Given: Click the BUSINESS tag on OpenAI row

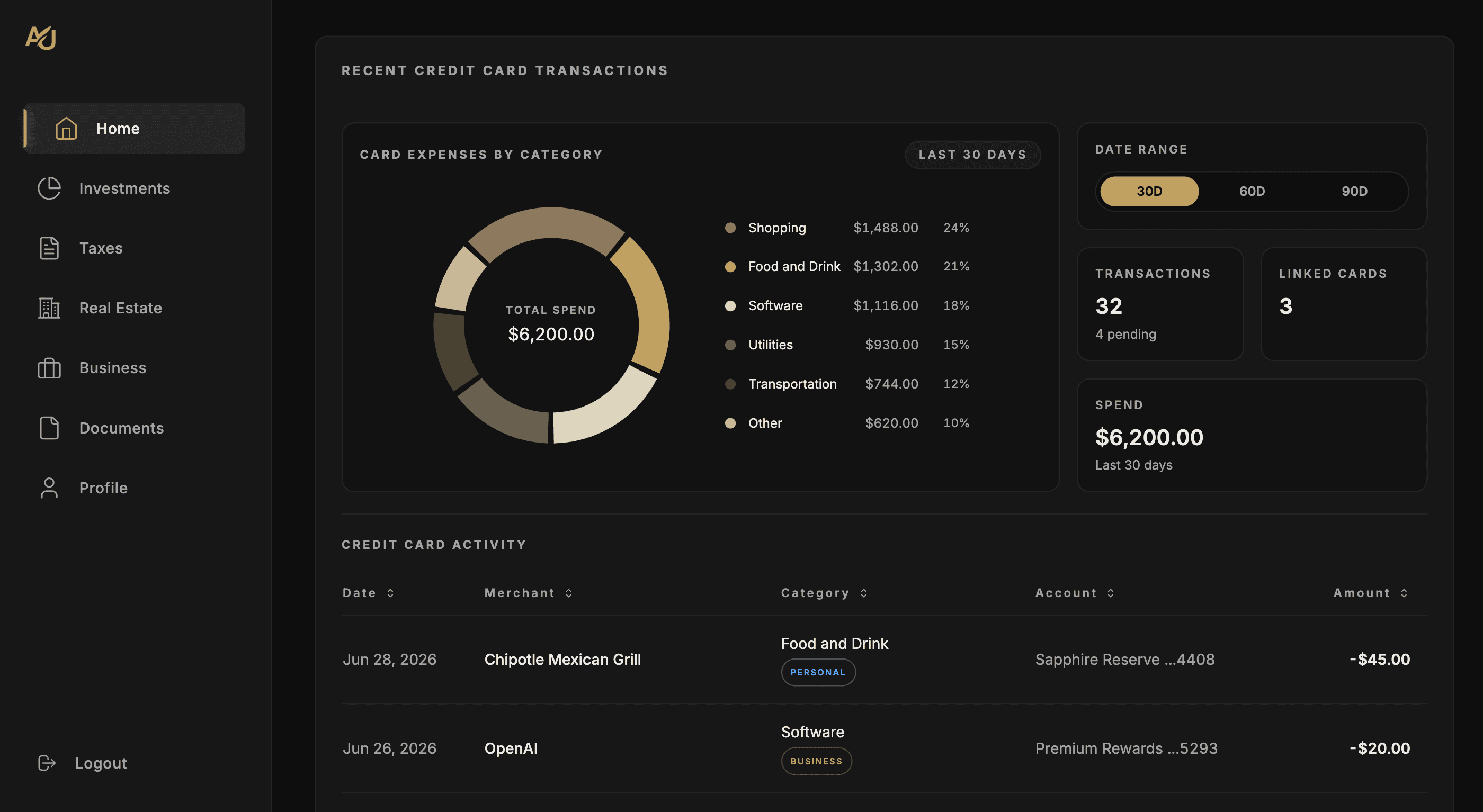Looking at the screenshot, I should [816, 761].
